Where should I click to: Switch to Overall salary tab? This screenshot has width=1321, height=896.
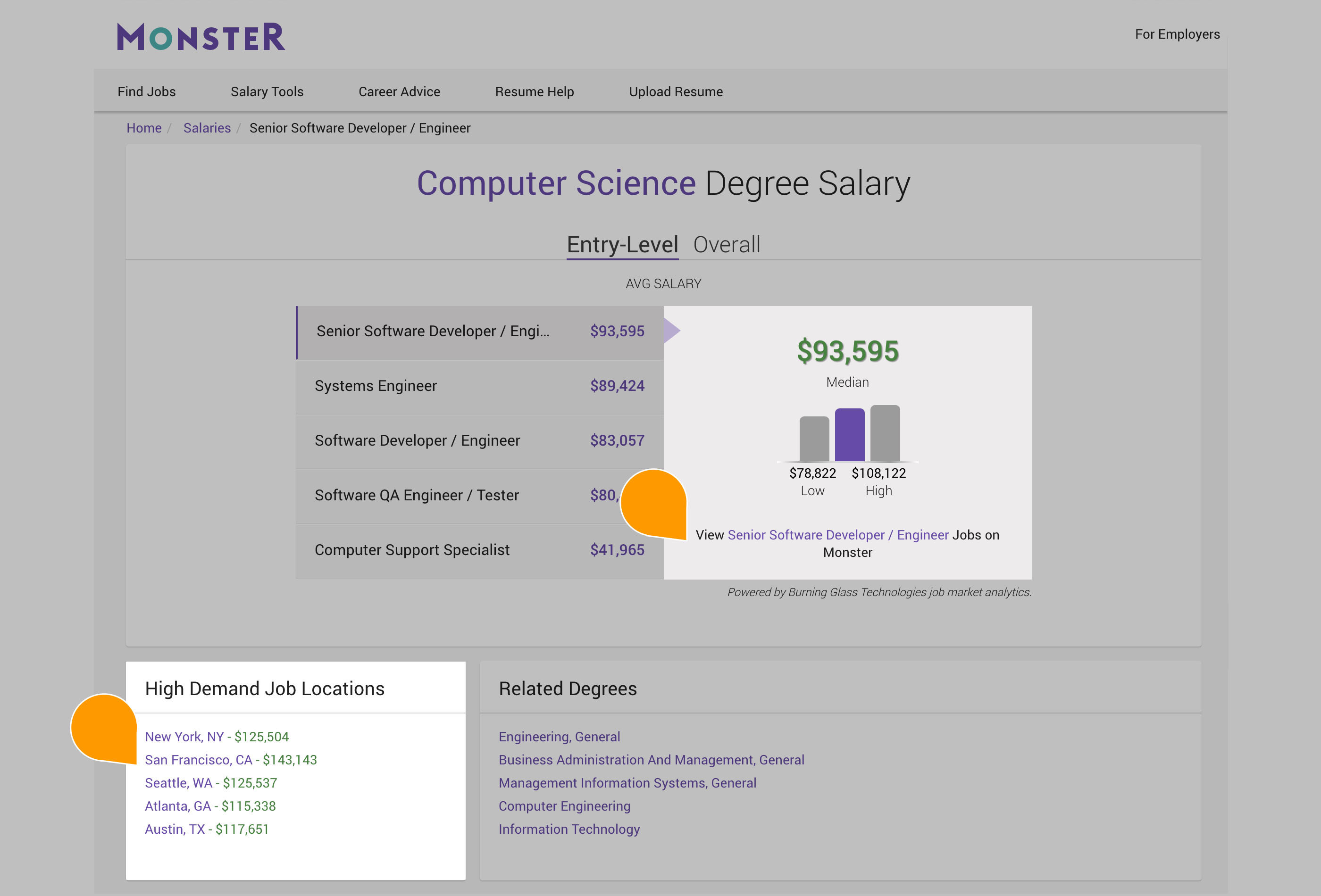(728, 244)
